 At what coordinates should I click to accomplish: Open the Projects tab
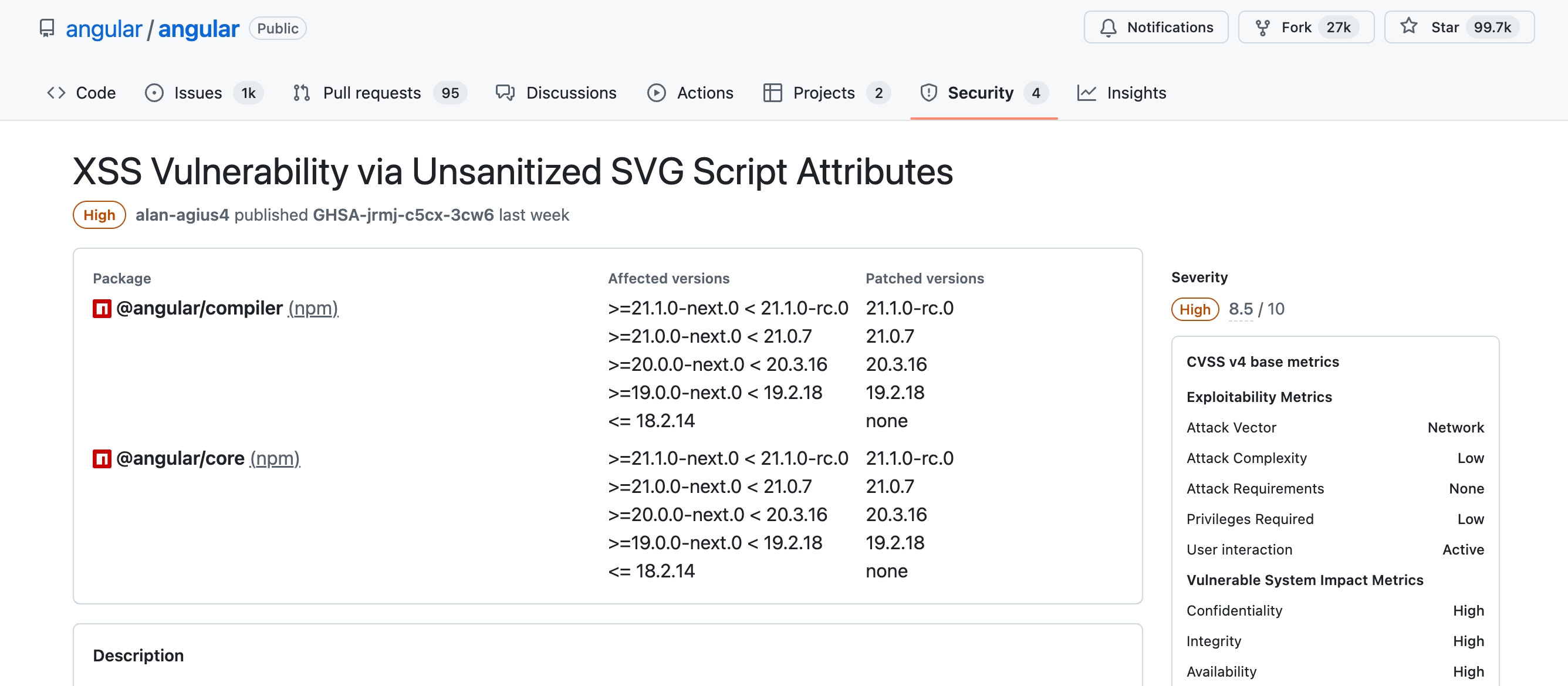tap(824, 93)
